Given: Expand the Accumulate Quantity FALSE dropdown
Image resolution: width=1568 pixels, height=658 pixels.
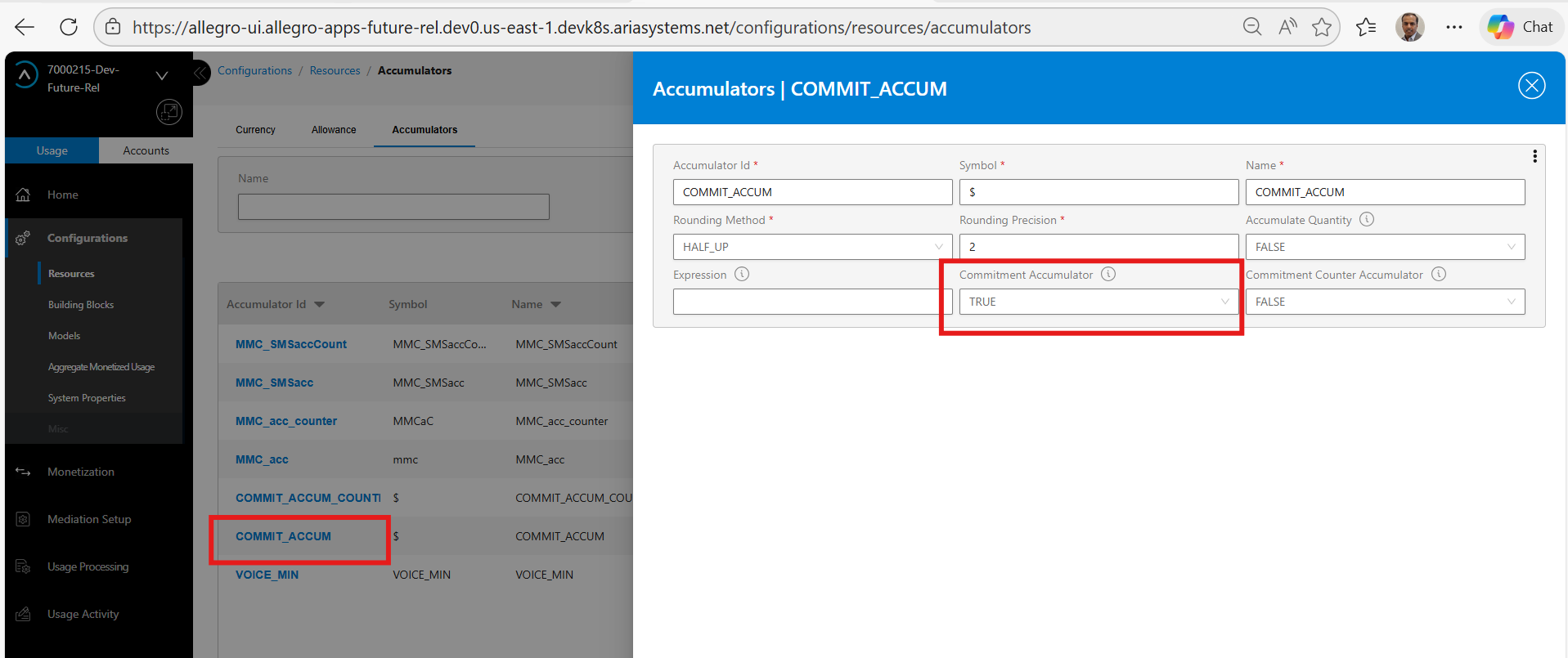Looking at the screenshot, I should (1384, 247).
